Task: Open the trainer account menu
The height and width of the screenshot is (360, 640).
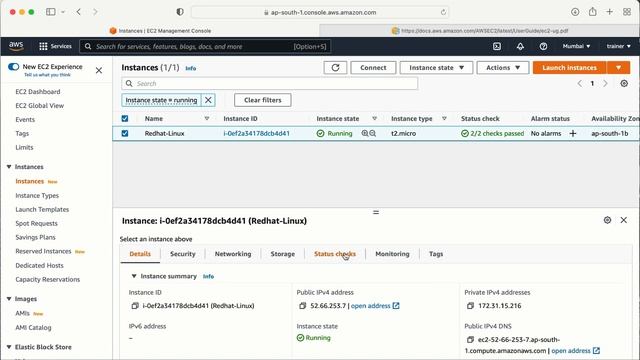Action: [618, 46]
